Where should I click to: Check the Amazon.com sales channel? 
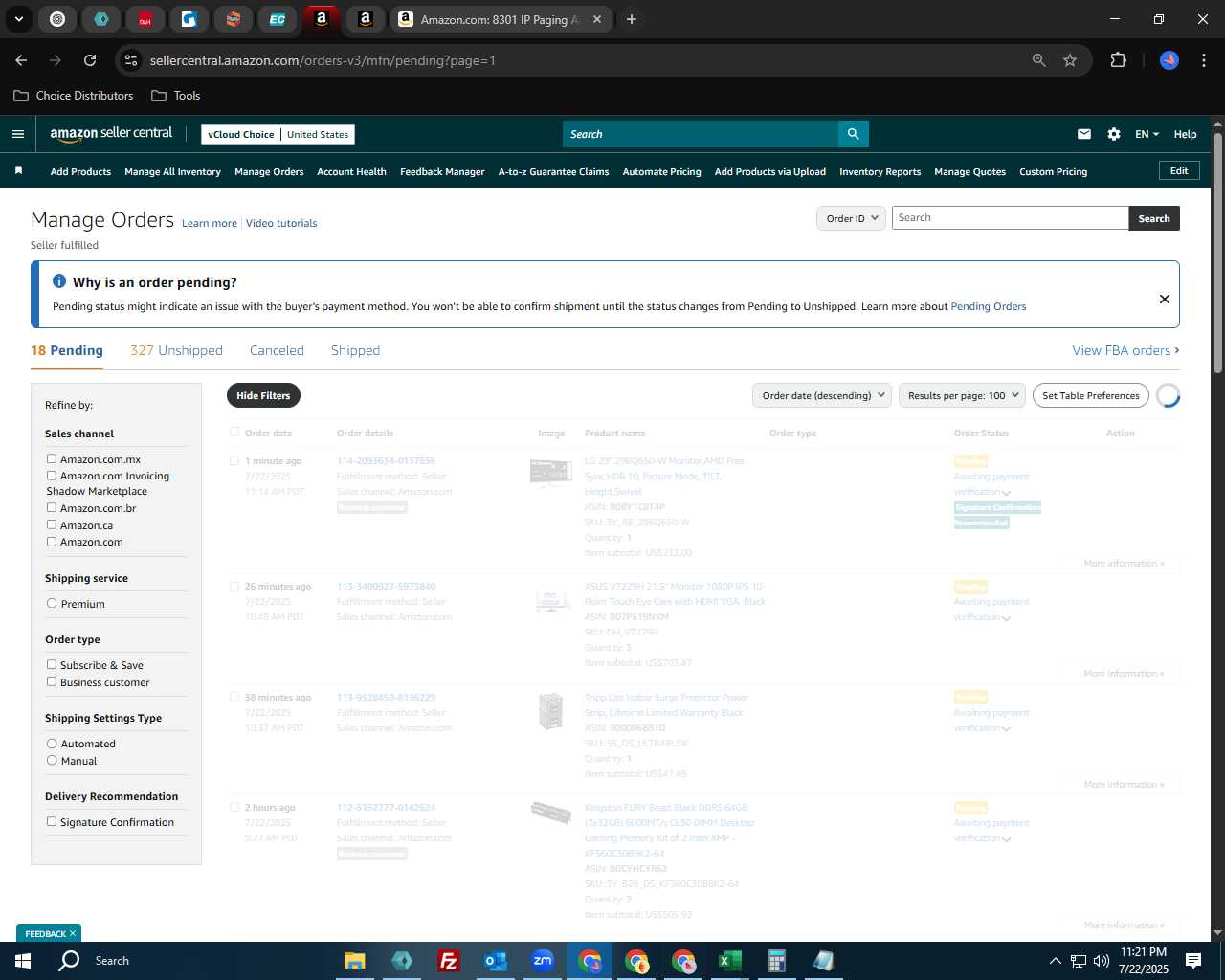52,542
